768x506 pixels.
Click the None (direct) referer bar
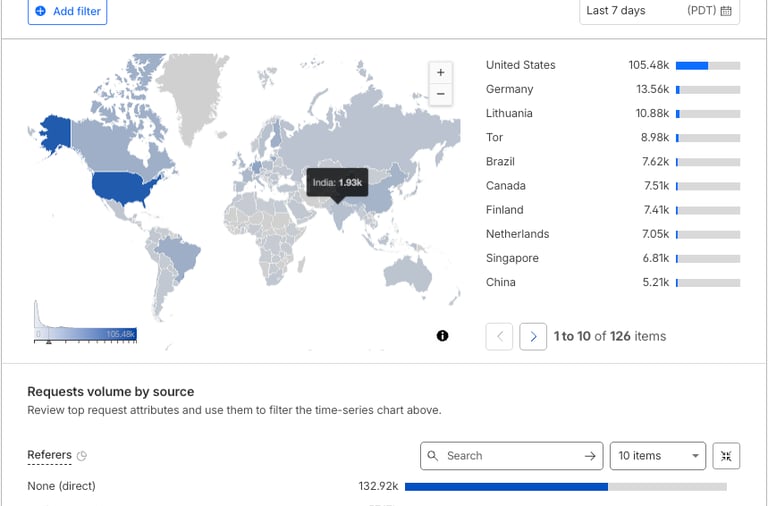(566, 486)
